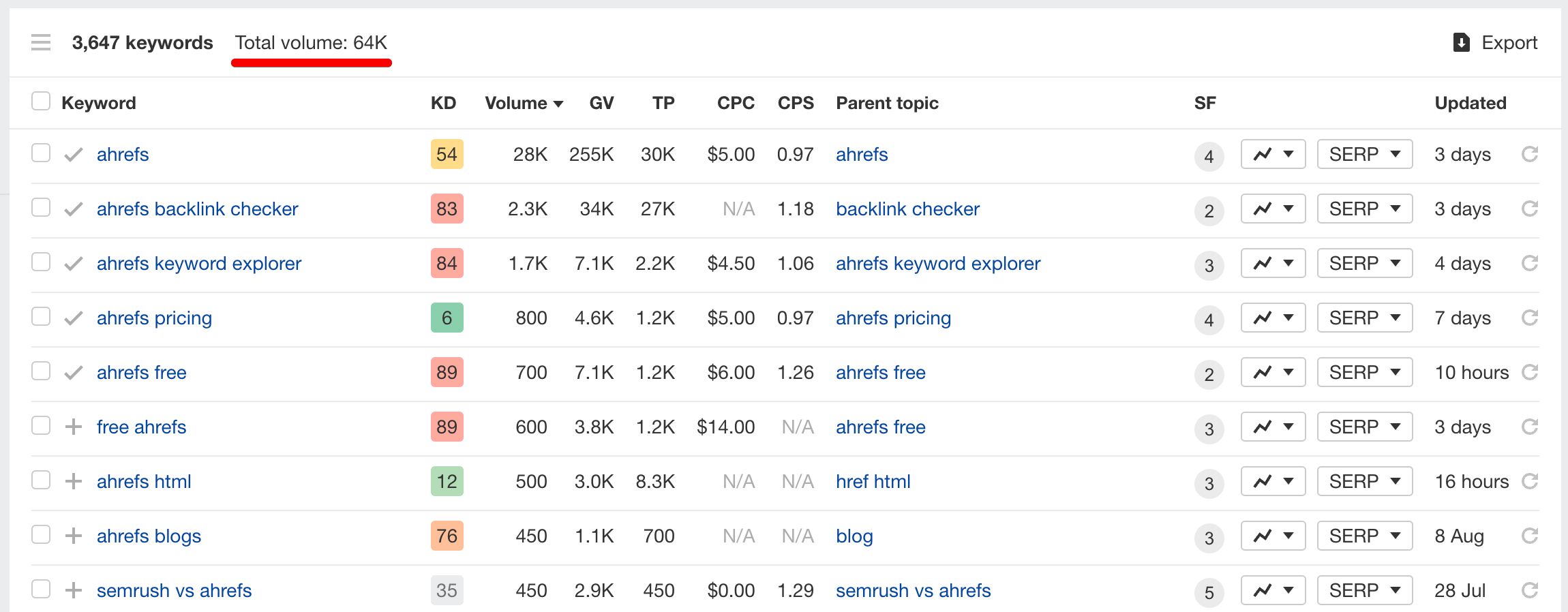Sort by the Updated column header
This screenshot has width=1568, height=612.
coord(1471,103)
